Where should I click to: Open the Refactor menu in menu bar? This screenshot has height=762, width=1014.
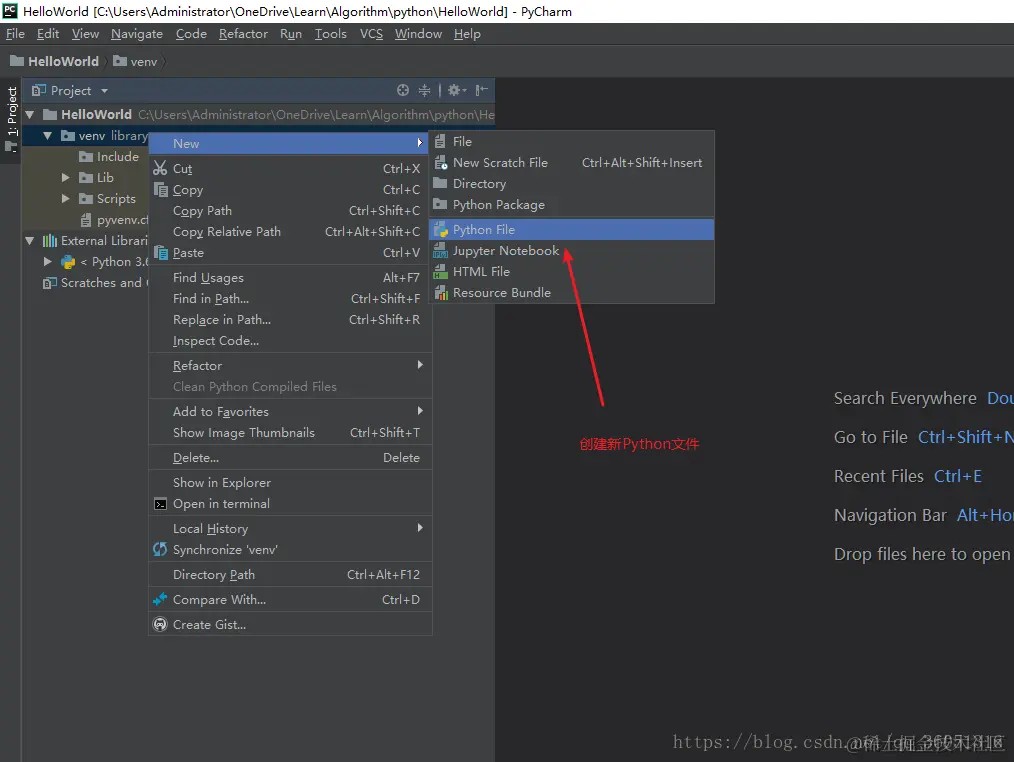tap(243, 34)
